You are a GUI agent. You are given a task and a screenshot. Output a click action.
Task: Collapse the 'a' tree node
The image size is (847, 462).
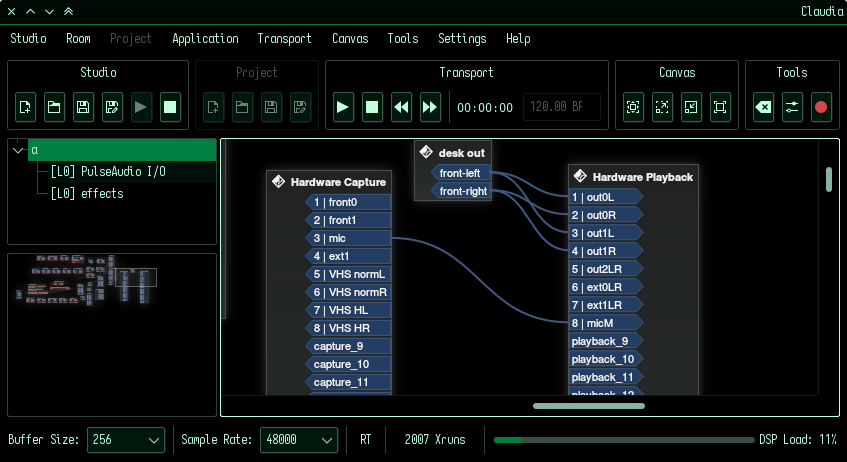click(18, 150)
